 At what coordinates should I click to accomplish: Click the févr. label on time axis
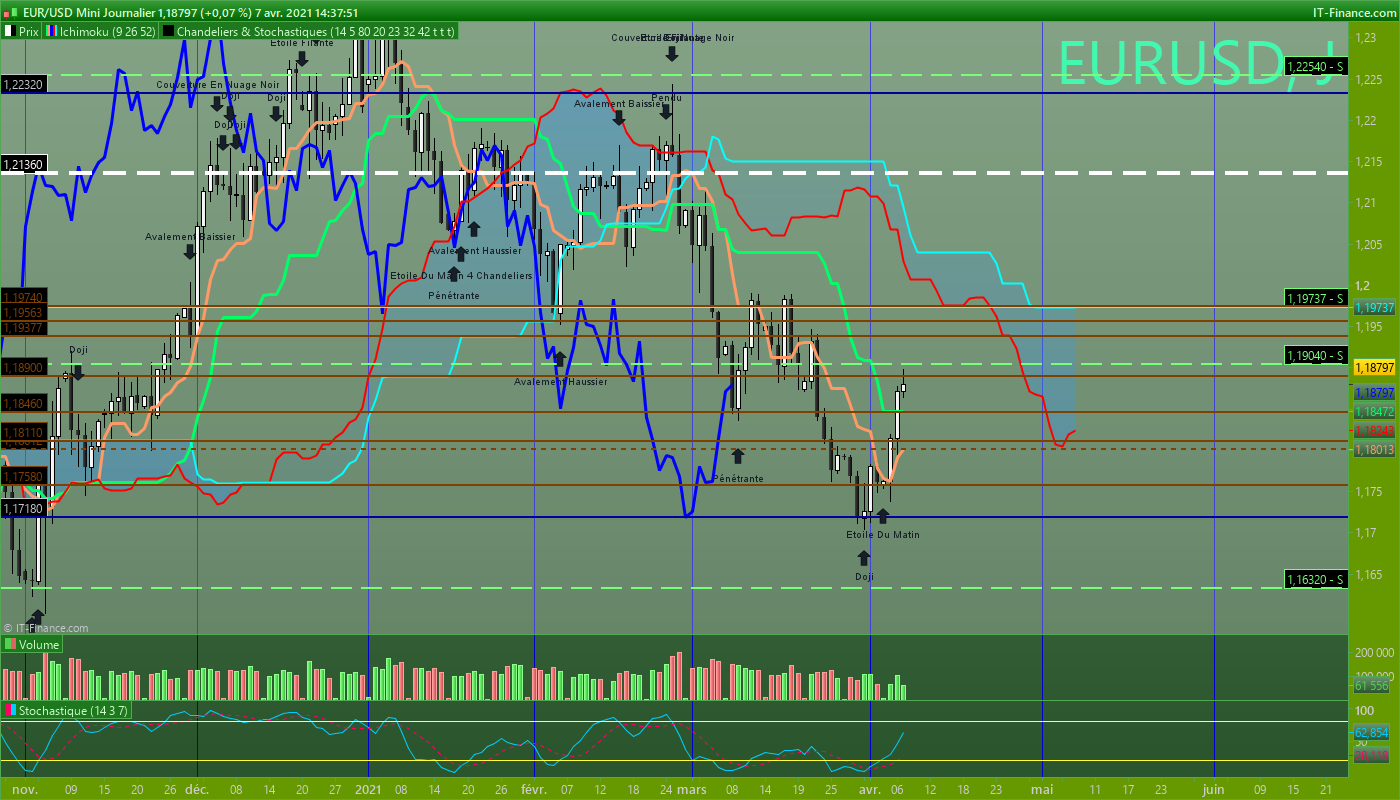[534, 789]
